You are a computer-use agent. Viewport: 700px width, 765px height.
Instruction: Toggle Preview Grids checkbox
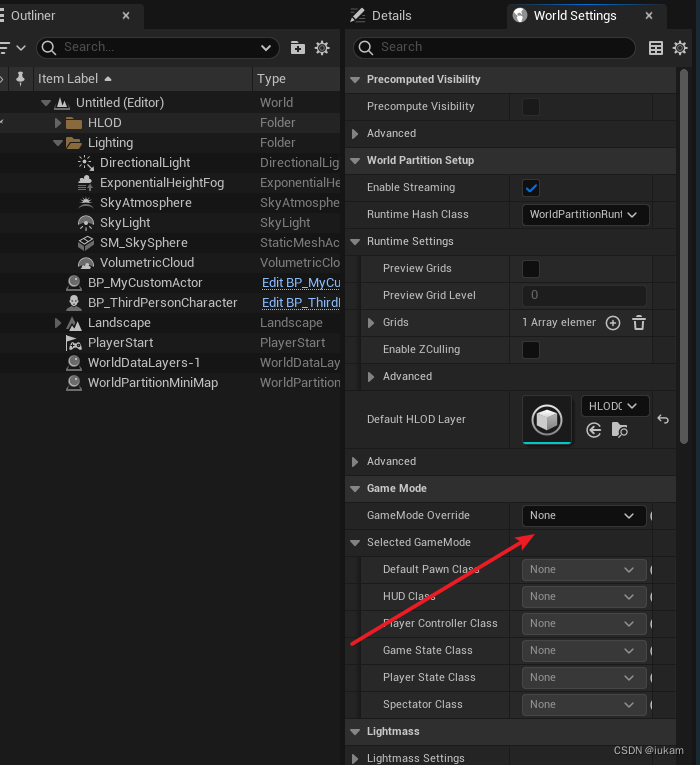531,269
